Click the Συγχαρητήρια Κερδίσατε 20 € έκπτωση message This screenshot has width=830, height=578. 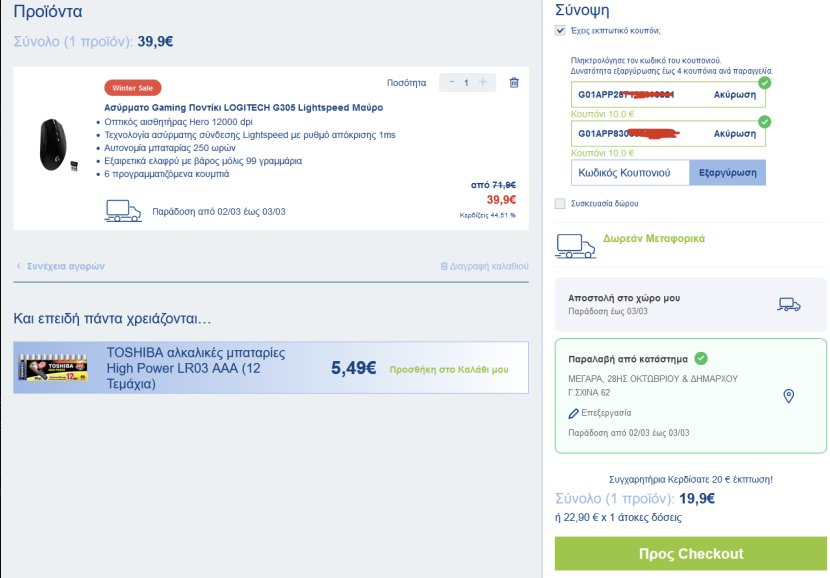click(x=690, y=479)
